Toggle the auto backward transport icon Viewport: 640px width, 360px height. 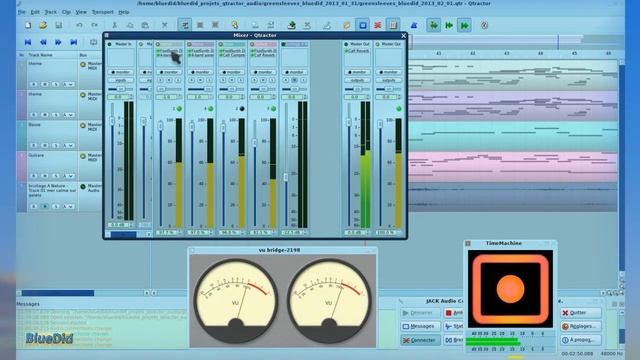click(x=449, y=25)
